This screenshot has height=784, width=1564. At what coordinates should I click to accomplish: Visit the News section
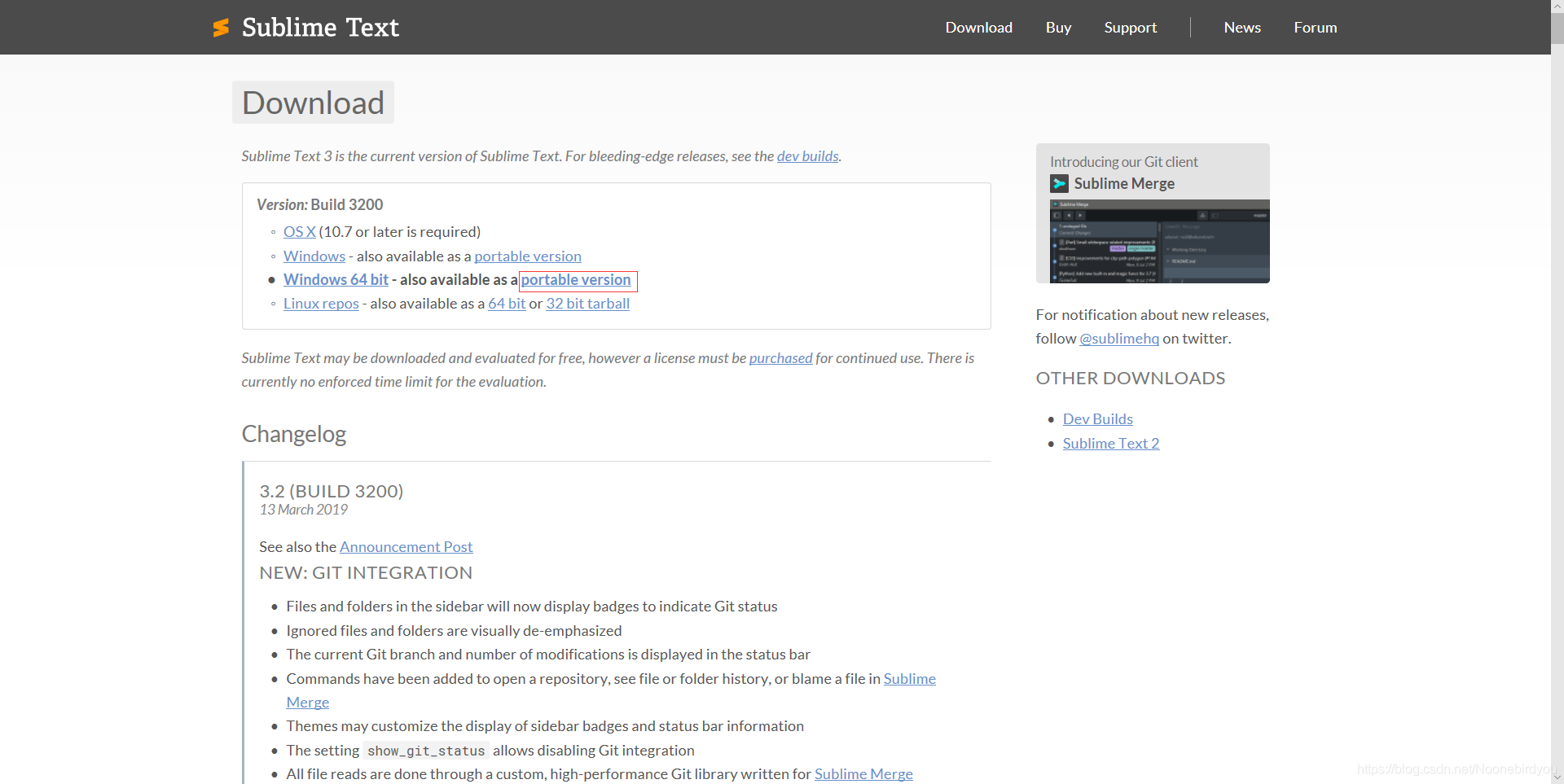1241,27
